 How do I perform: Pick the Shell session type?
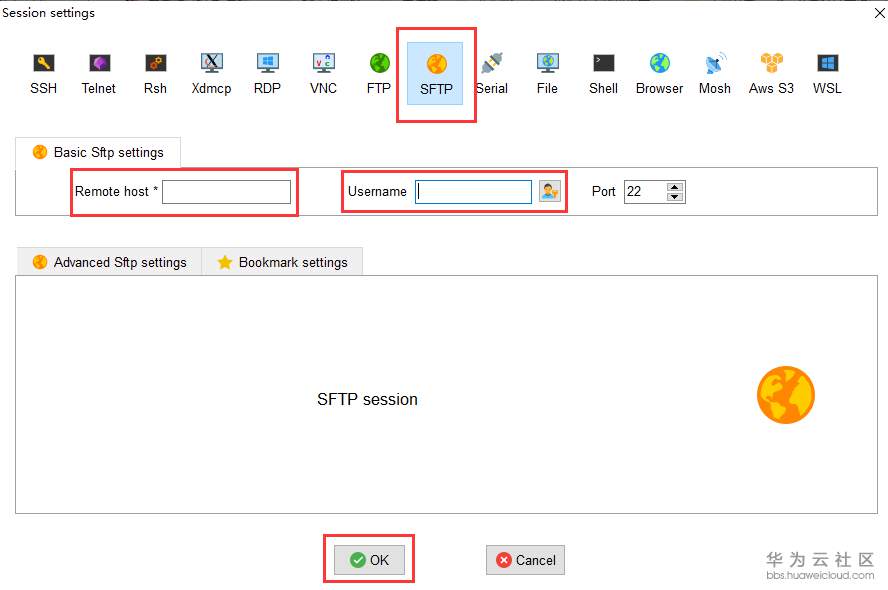click(603, 74)
